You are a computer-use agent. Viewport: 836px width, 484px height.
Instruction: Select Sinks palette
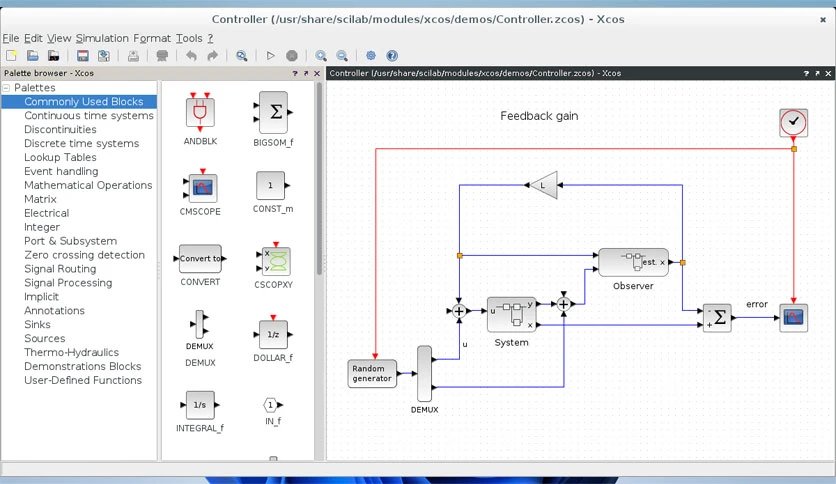(37, 325)
